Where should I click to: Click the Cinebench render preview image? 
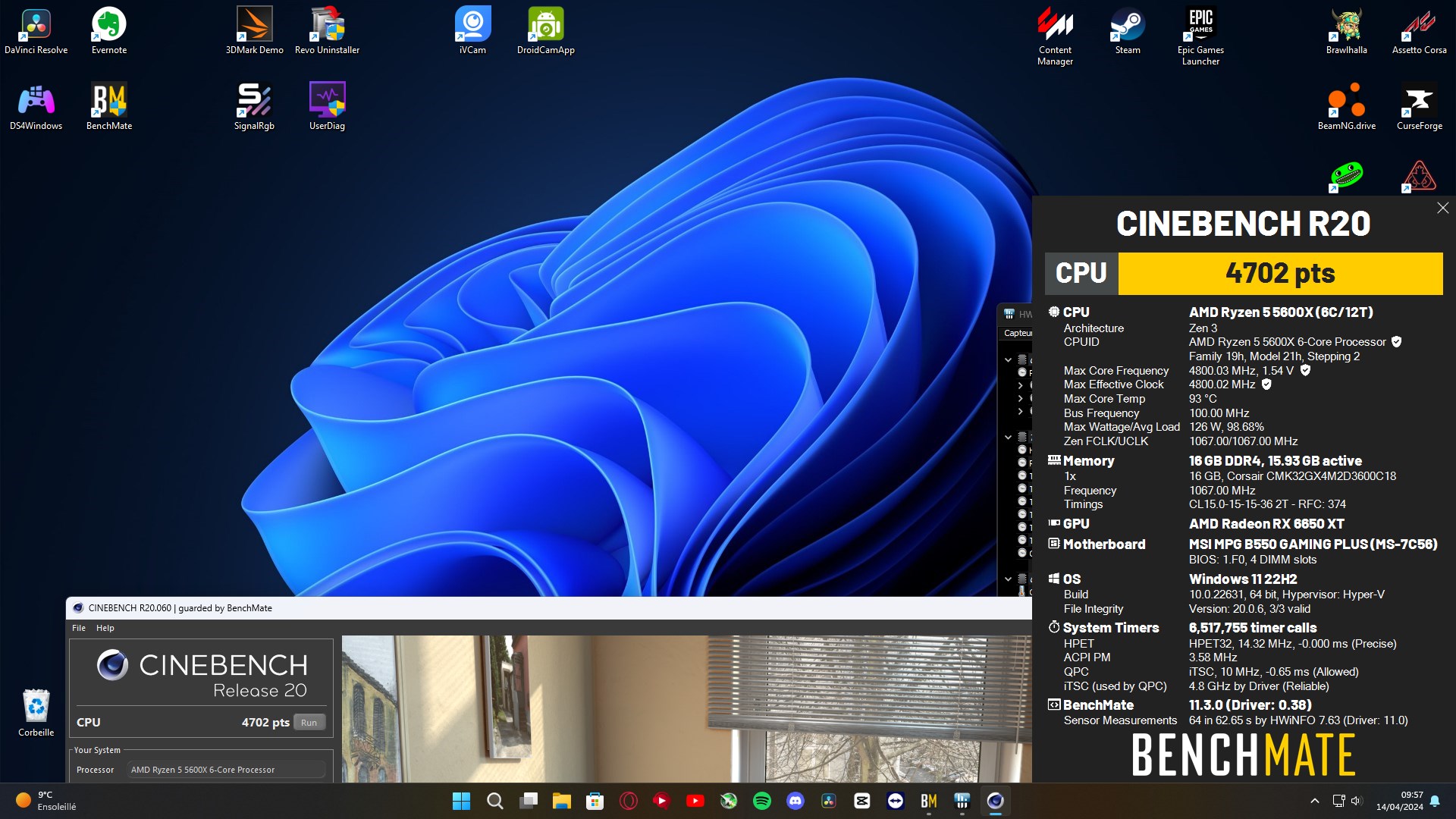tap(686, 709)
